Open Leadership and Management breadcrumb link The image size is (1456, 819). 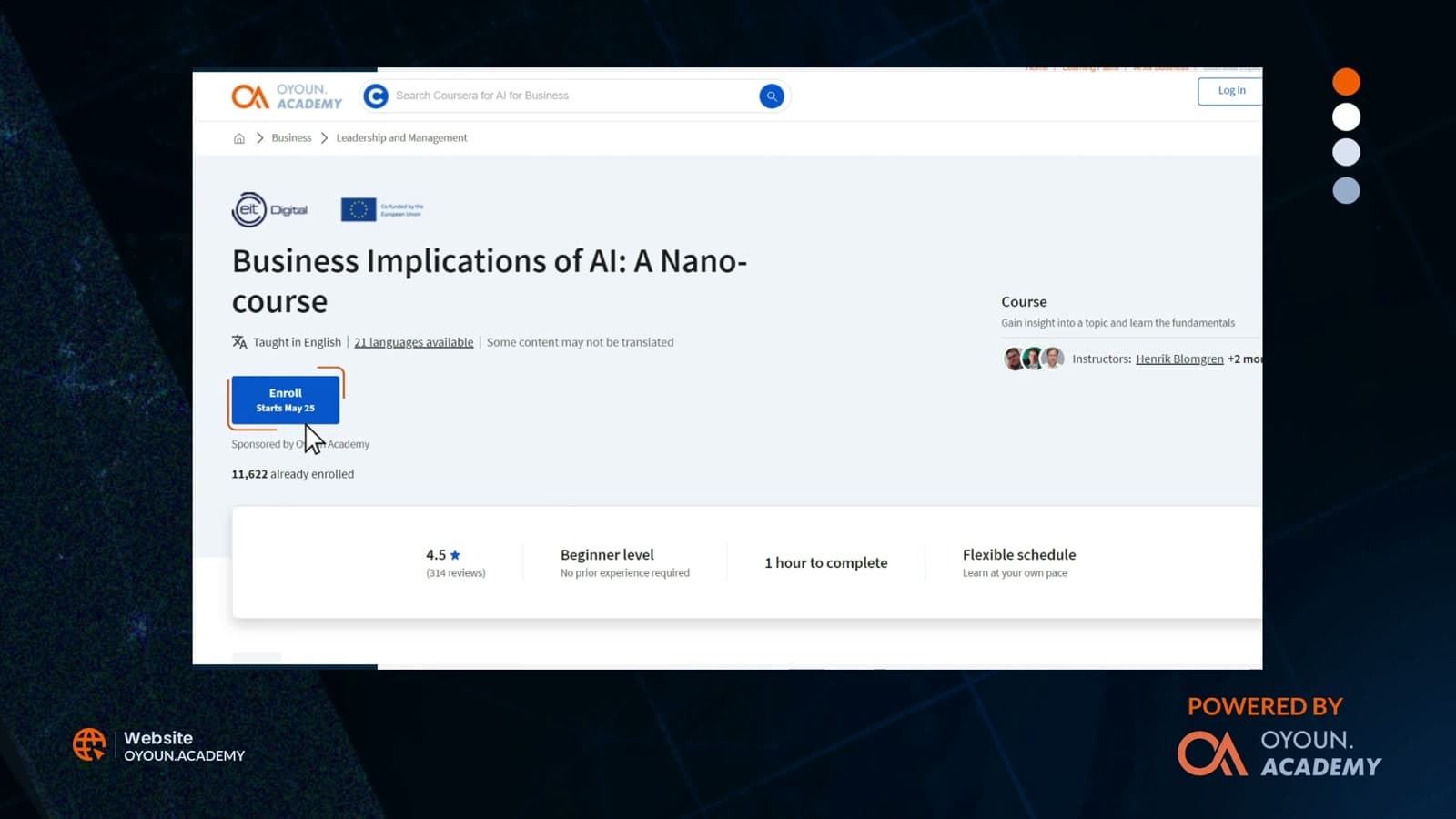click(x=401, y=138)
